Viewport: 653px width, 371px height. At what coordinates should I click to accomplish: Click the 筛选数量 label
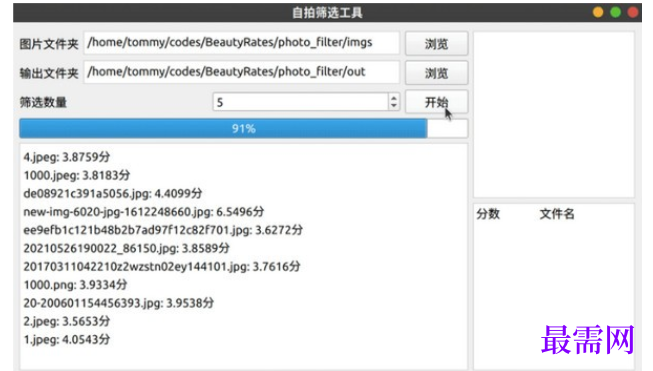[x=43, y=102]
